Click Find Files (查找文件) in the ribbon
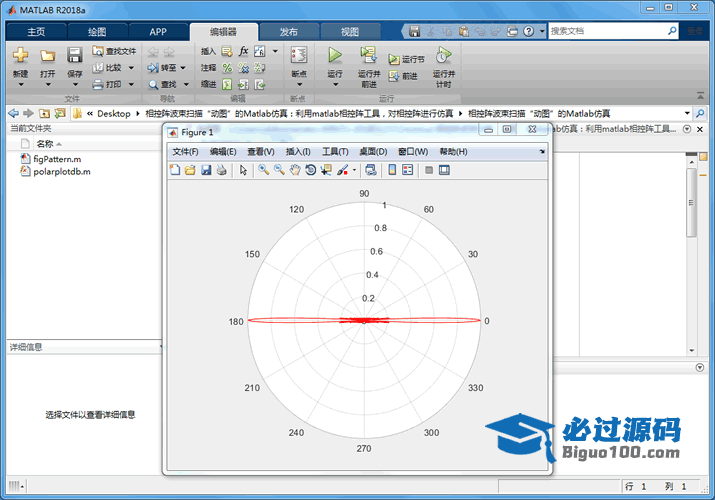The image size is (715, 500). pyautogui.click(x=114, y=51)
